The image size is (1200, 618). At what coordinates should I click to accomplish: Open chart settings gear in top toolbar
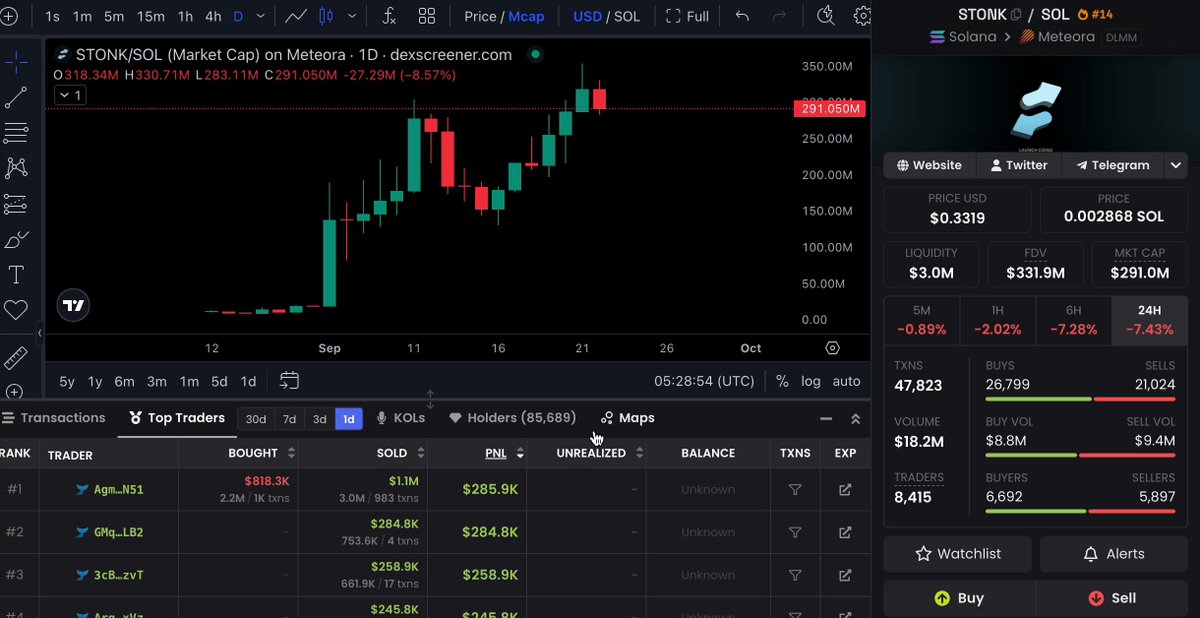pyautogui.click(x=863, y=16)
